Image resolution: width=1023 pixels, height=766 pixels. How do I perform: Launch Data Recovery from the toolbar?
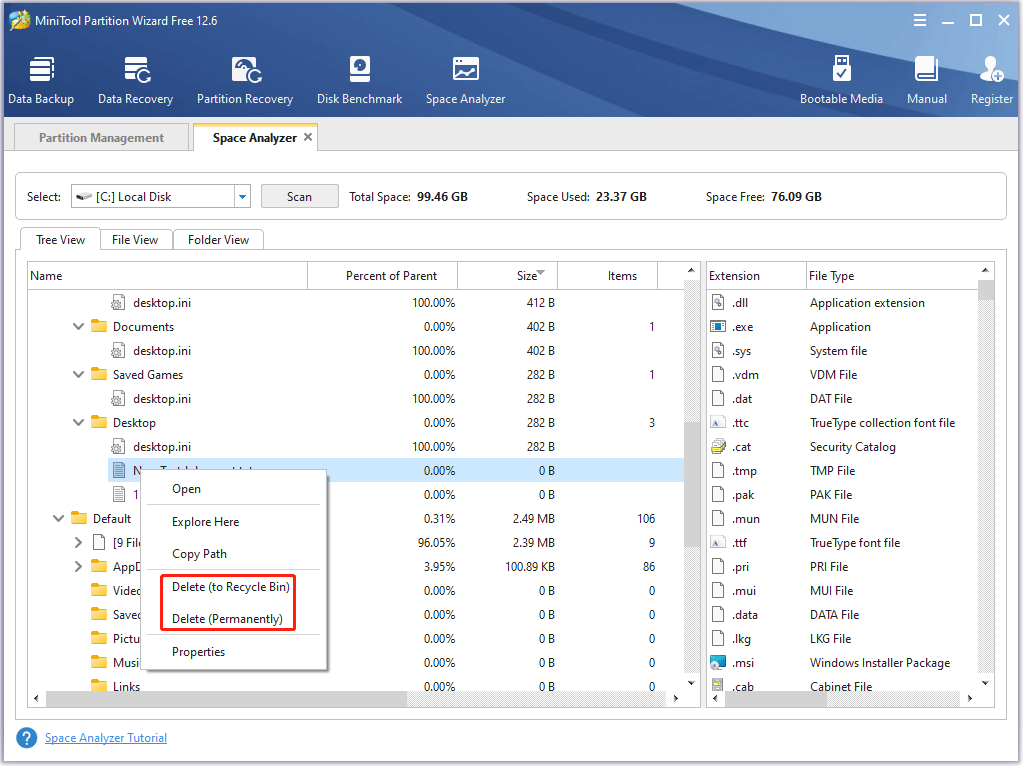coord(136,80)
